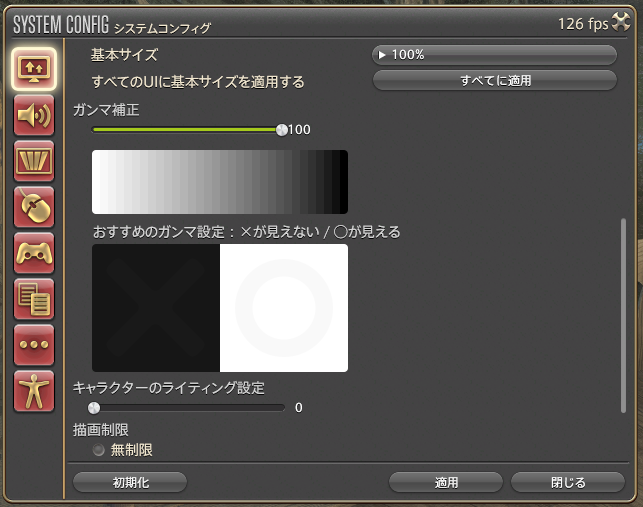Select the 無制限 radio button
Image resolution: width=643 pixels, height=507 pixels.
[x=99, y=451]
